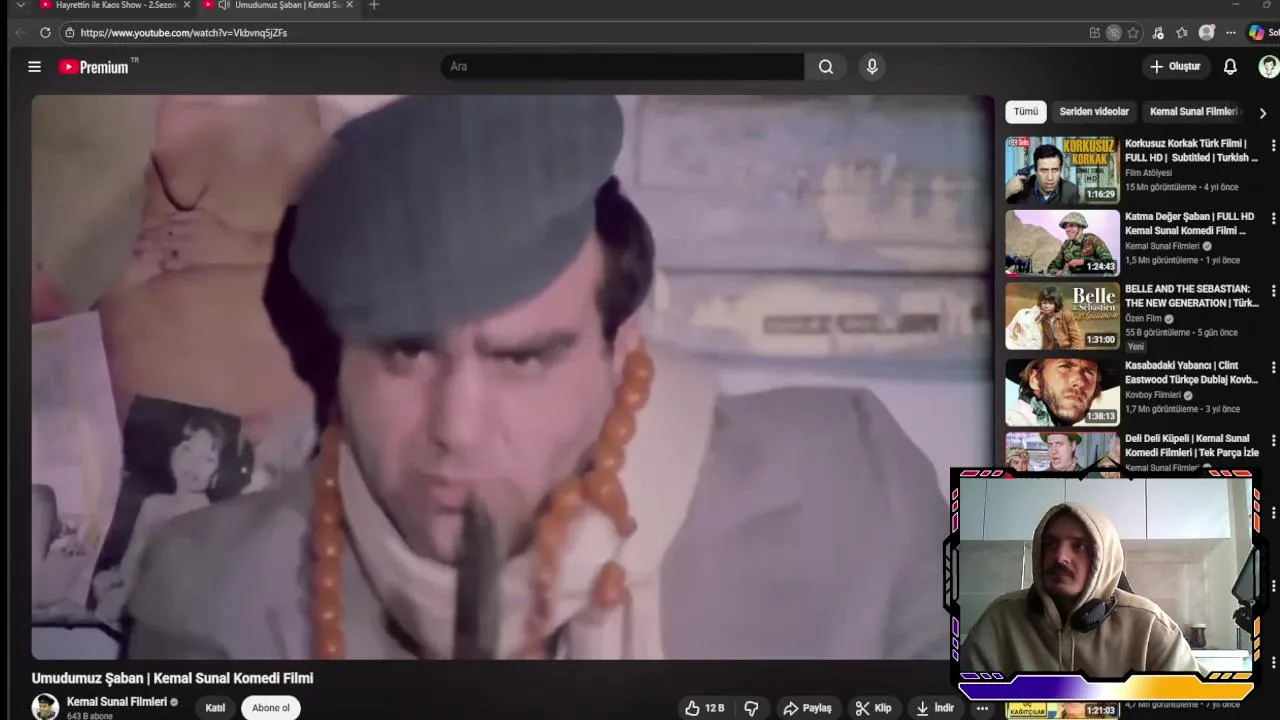Open browser profile icon in toolbar

coord(1207,33)
